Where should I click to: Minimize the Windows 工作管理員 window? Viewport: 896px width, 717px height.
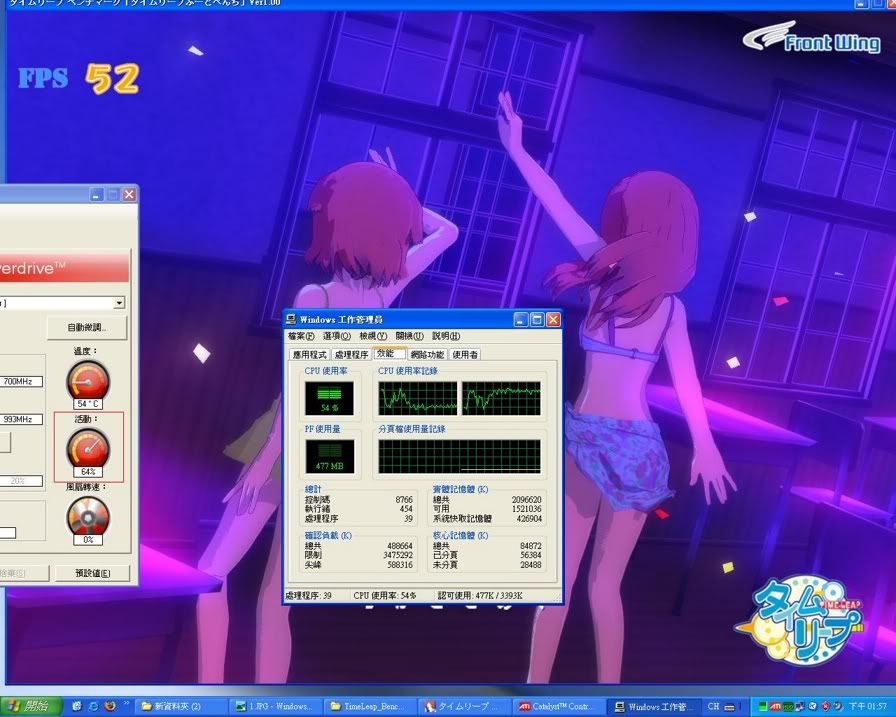click(521, 319)
